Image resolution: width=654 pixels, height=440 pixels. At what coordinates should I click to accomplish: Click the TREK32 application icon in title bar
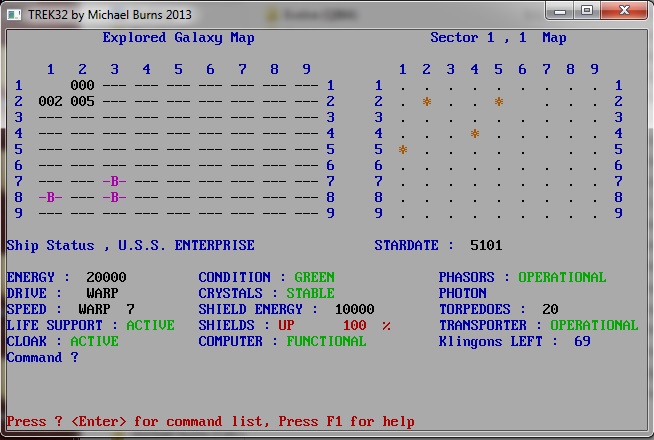[x=14, y=15]
